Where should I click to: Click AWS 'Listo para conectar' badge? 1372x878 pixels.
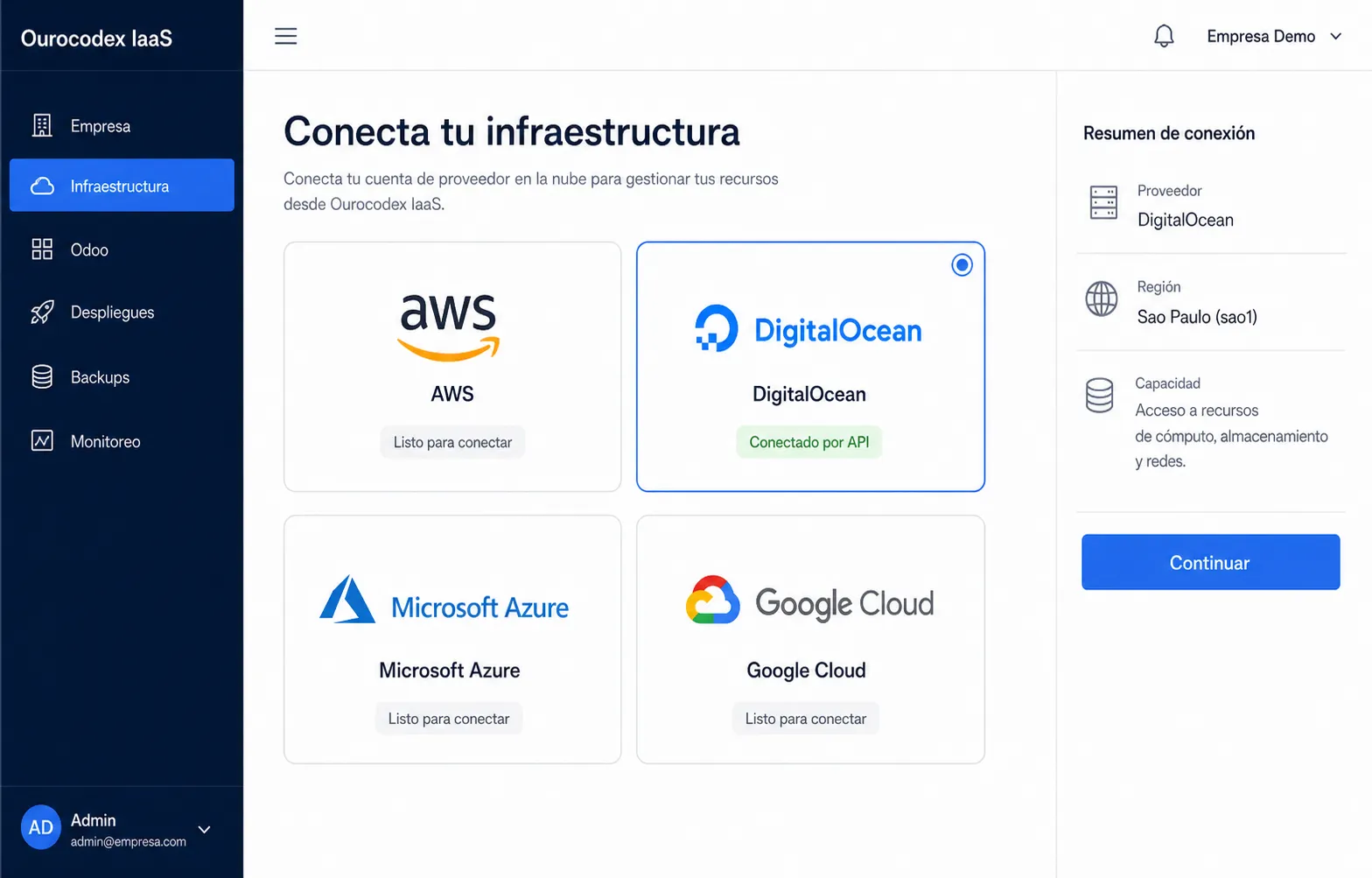click(452, 442)
